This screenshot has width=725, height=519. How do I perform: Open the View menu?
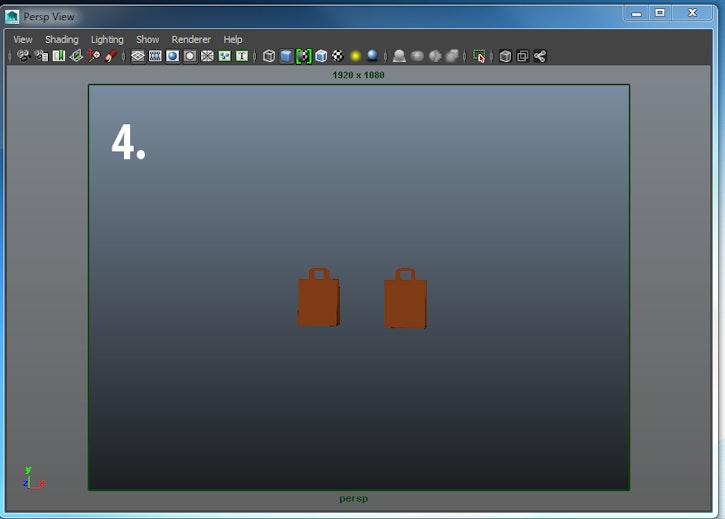[22, 40]
